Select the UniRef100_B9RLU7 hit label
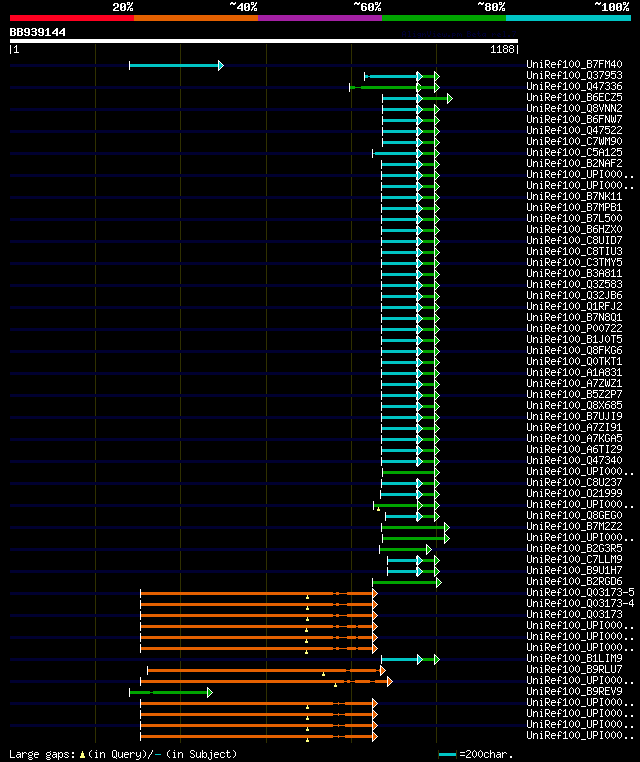The image size is (640, 762). tap(574, 669)
